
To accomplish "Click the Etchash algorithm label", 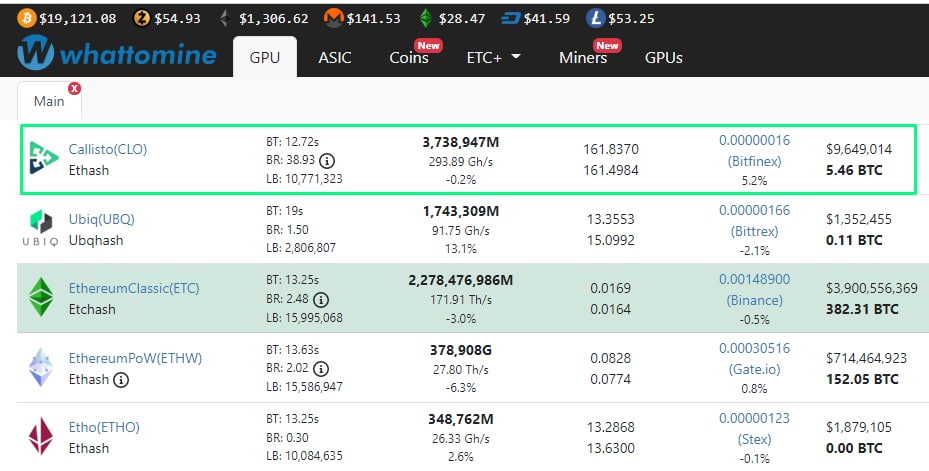I will [x=92, y=309].
